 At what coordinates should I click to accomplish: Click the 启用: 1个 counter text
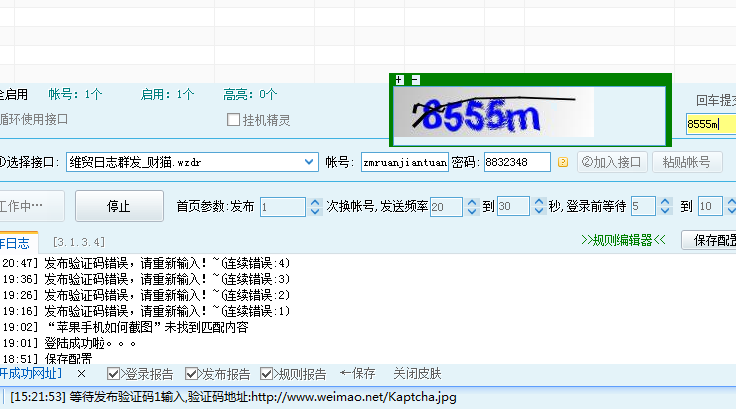pos(167,94)
